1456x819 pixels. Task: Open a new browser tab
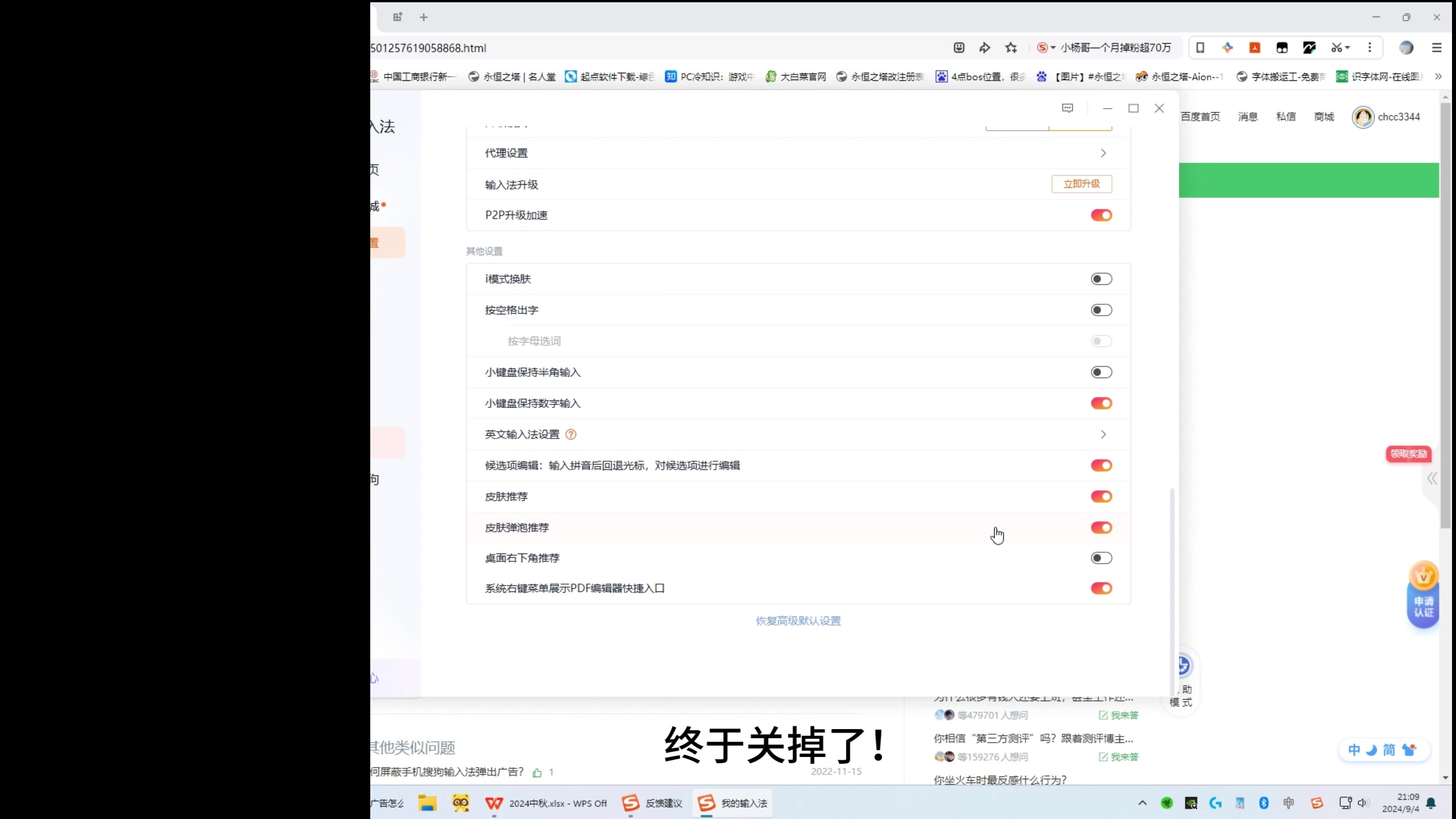pyautogui.click(x=424, y=17)
